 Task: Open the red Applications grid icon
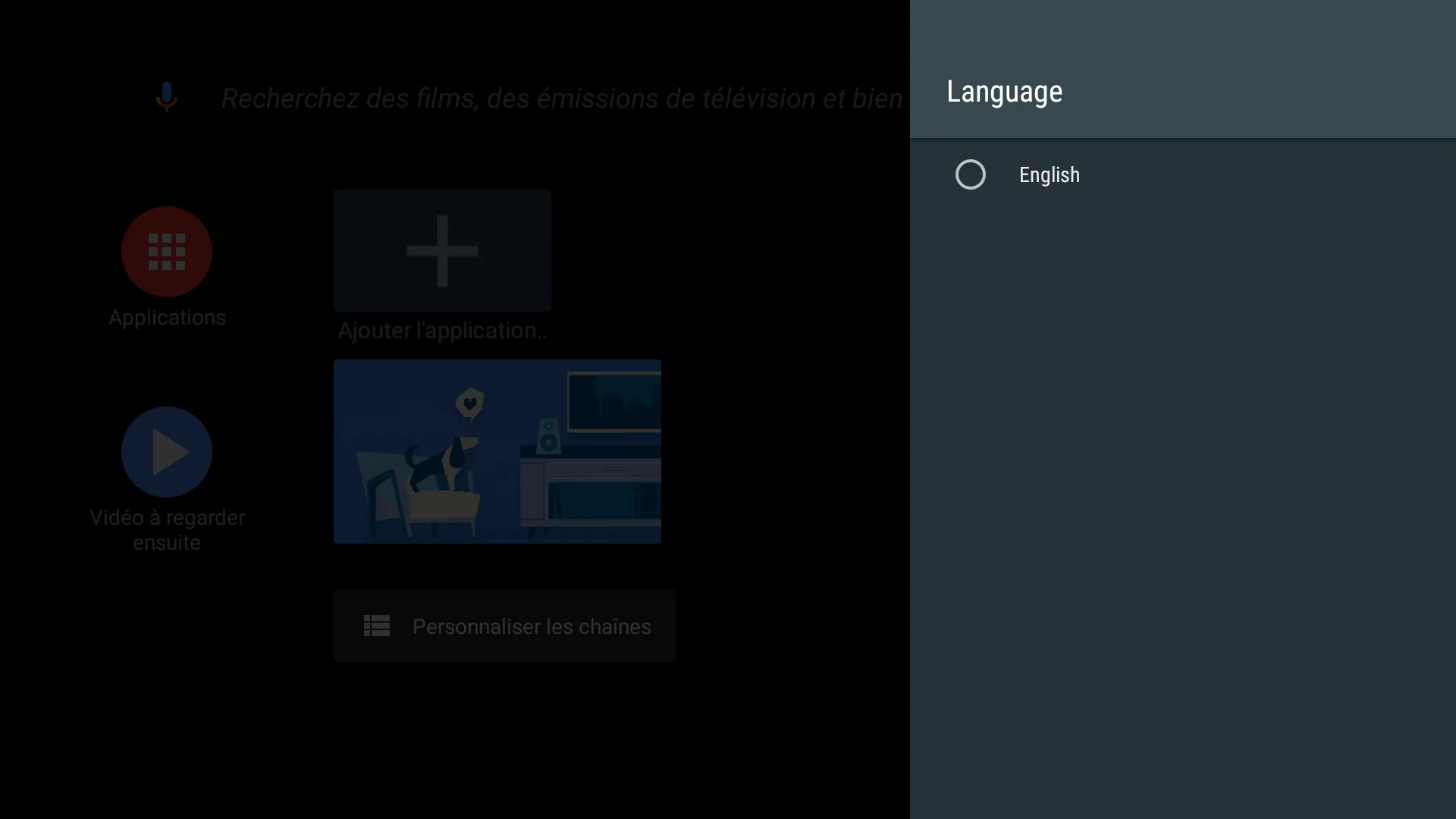(167, 252)
